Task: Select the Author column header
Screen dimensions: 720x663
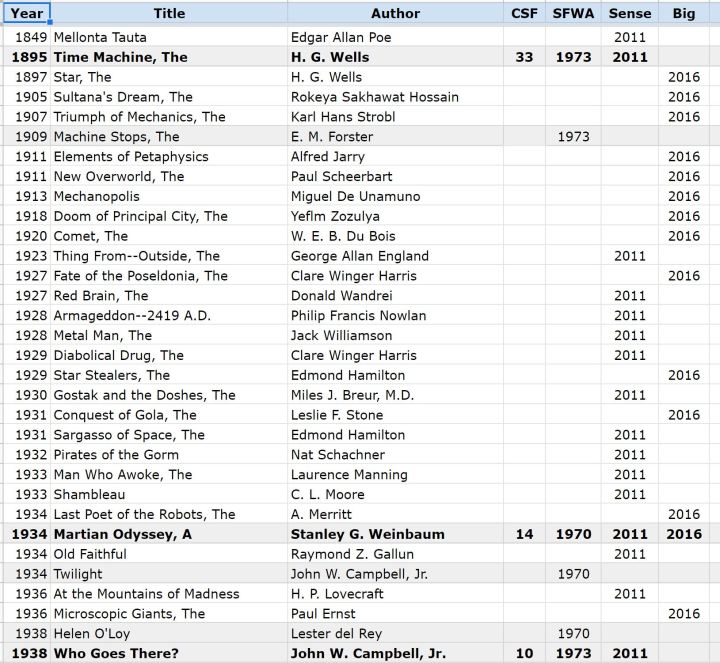Action: [395, 14]
